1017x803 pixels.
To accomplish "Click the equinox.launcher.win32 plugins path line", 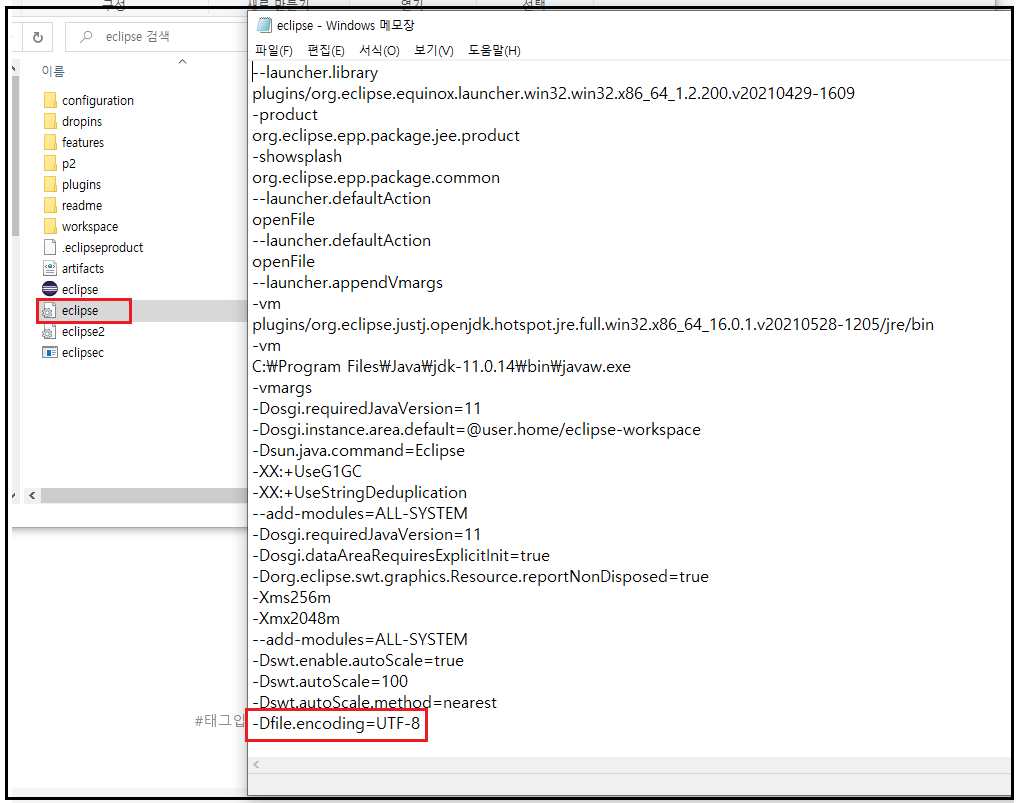I will tap(554, 93).
